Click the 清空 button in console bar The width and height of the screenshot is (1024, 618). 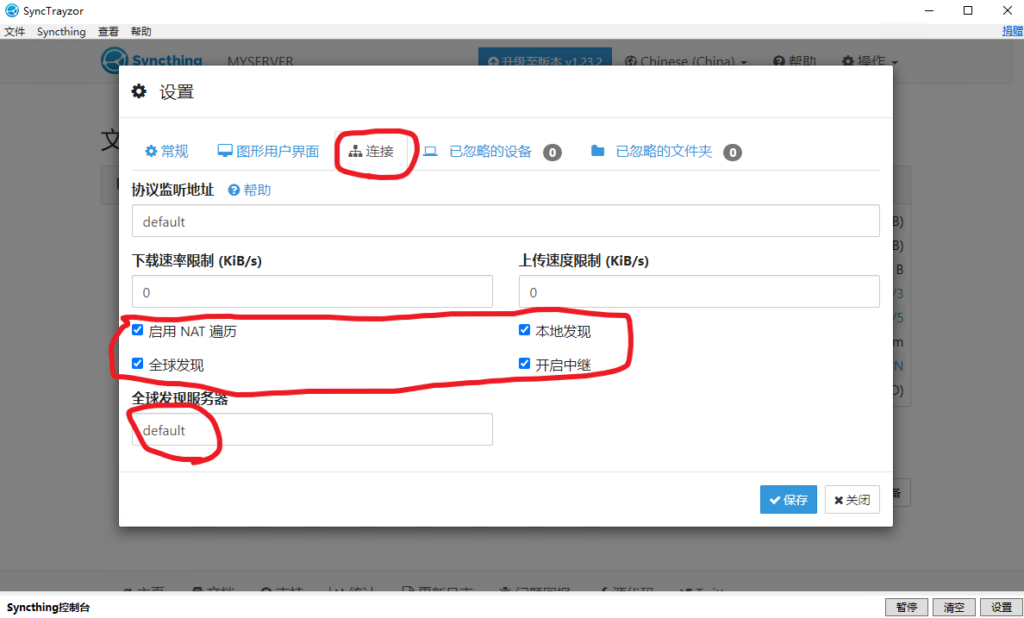pyautogui.click(x=954, y=607)
